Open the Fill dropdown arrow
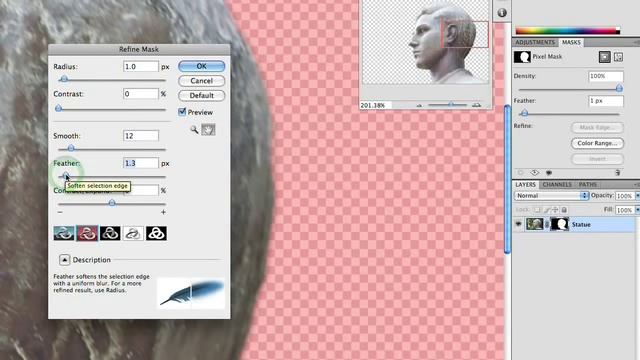This screenshot has height=360, width=640. click(x=637, y=210)
